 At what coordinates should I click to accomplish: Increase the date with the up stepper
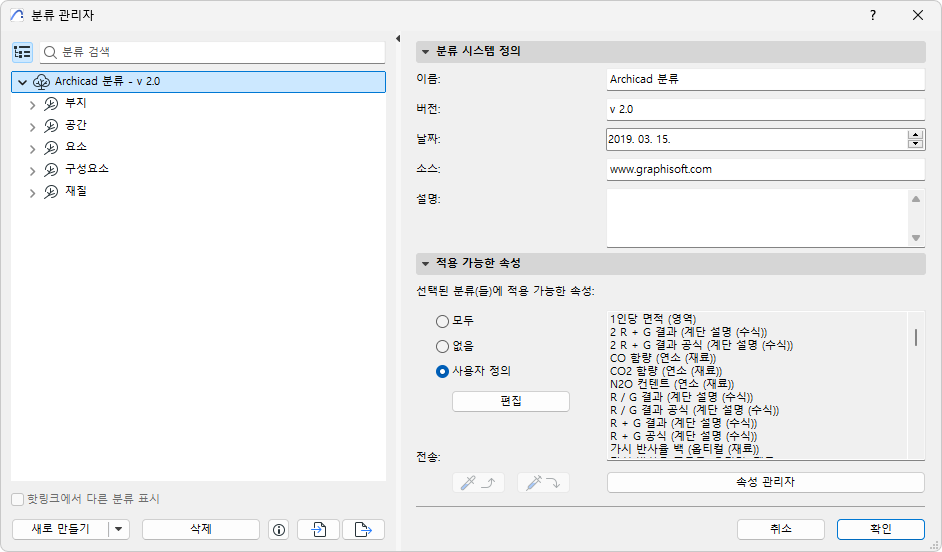click(916, 135)
